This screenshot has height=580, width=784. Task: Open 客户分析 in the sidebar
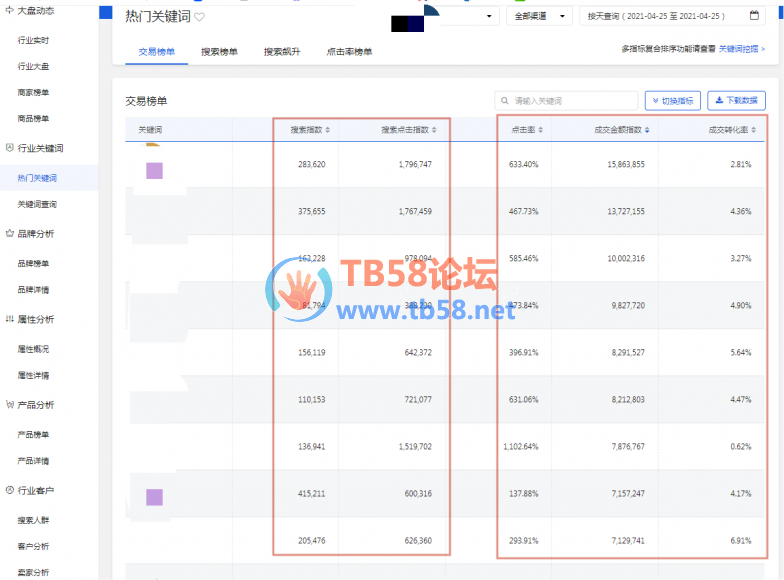tap(33, 546)
